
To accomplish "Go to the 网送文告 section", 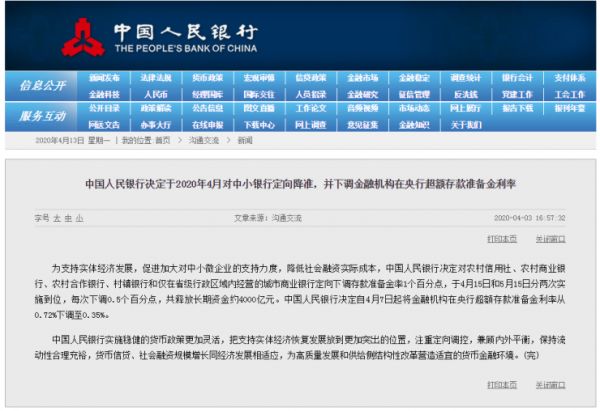I will 104,125.
